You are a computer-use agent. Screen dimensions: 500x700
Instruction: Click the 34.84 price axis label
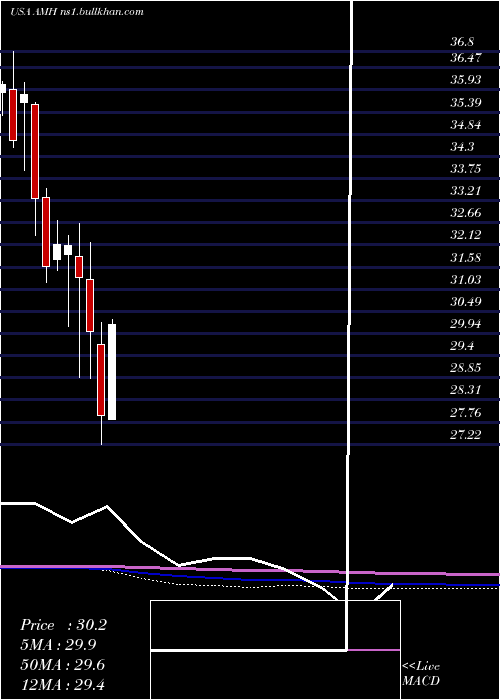(466, 124)
